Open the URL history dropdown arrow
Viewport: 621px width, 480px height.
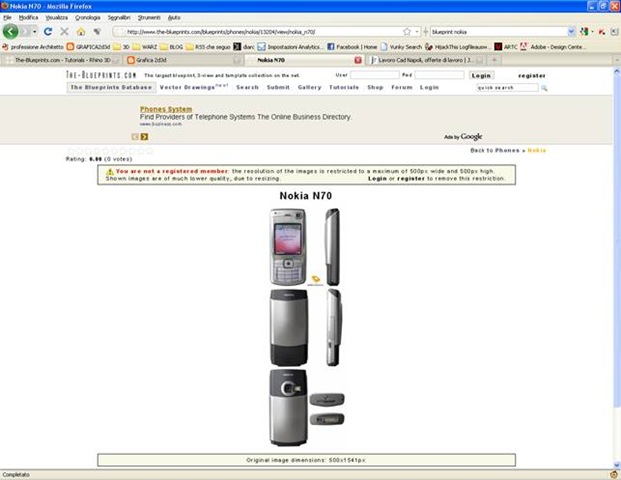click(x=417, y=32)
